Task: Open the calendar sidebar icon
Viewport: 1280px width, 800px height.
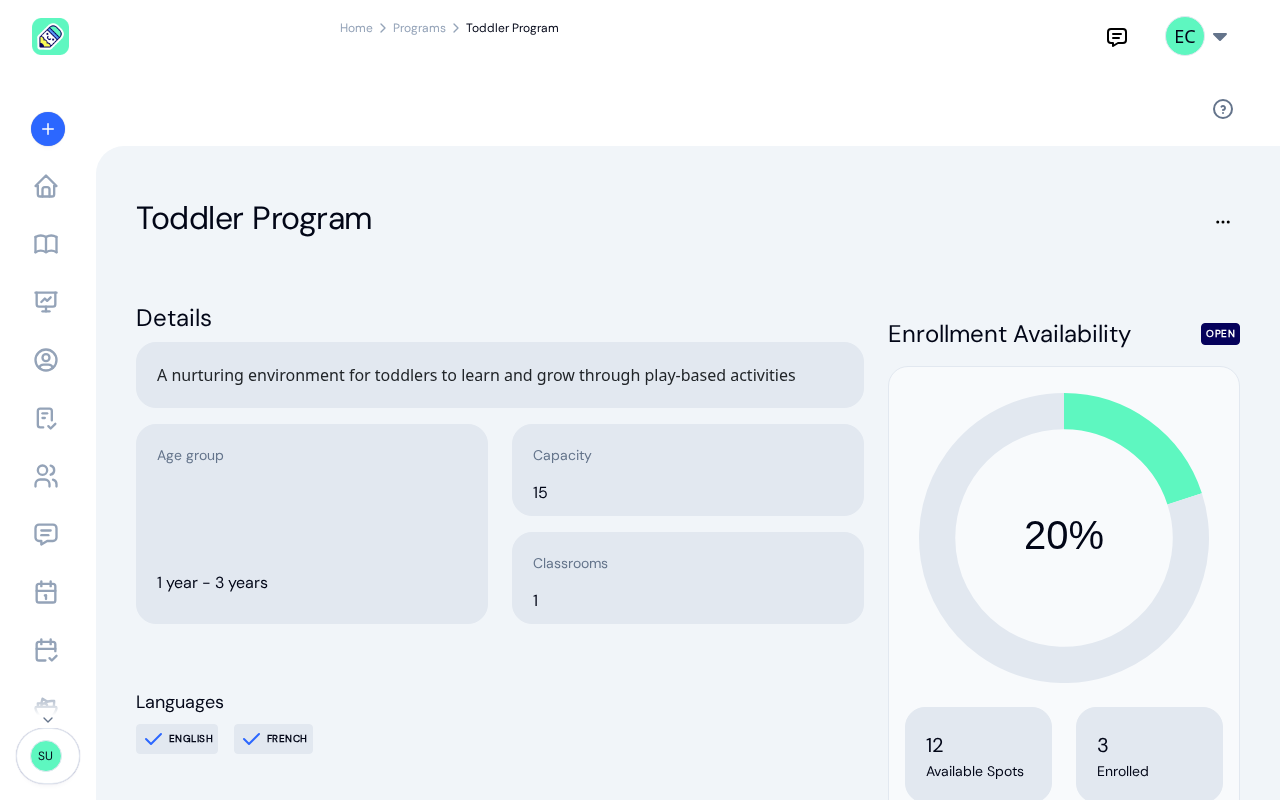Action: coord(46,592)
